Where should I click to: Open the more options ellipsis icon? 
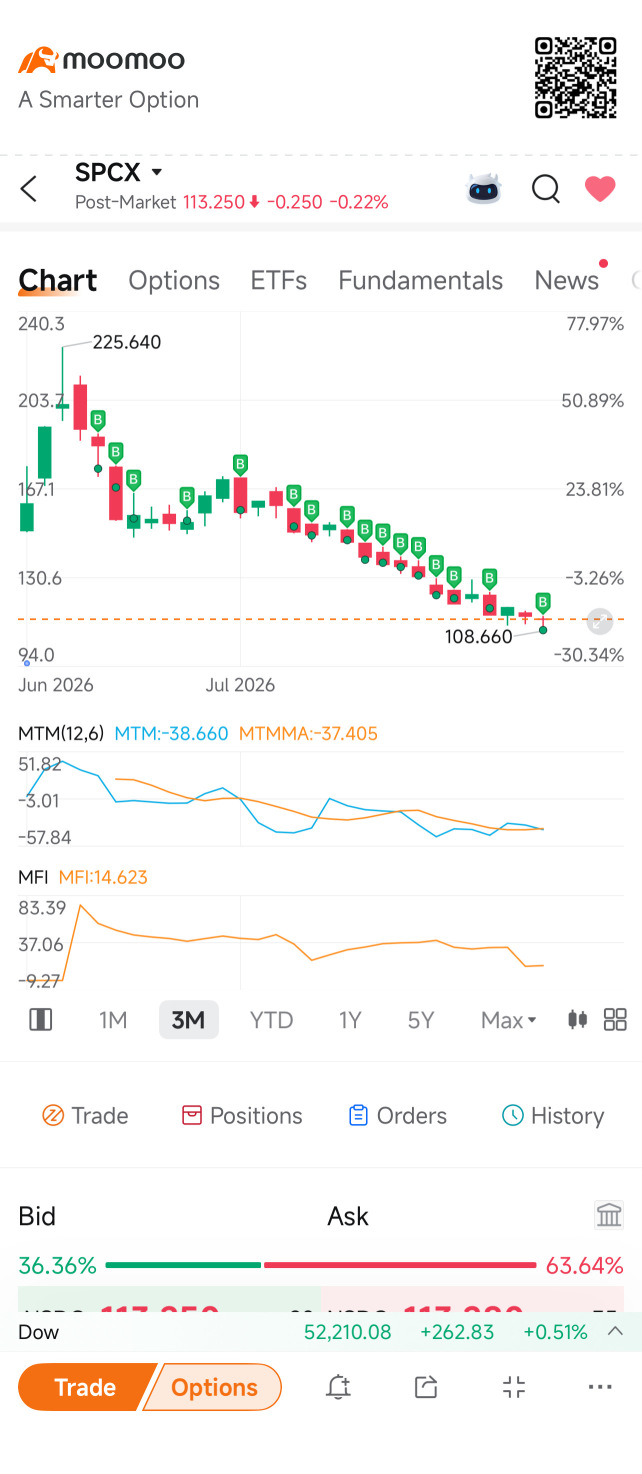[600, 1387]
